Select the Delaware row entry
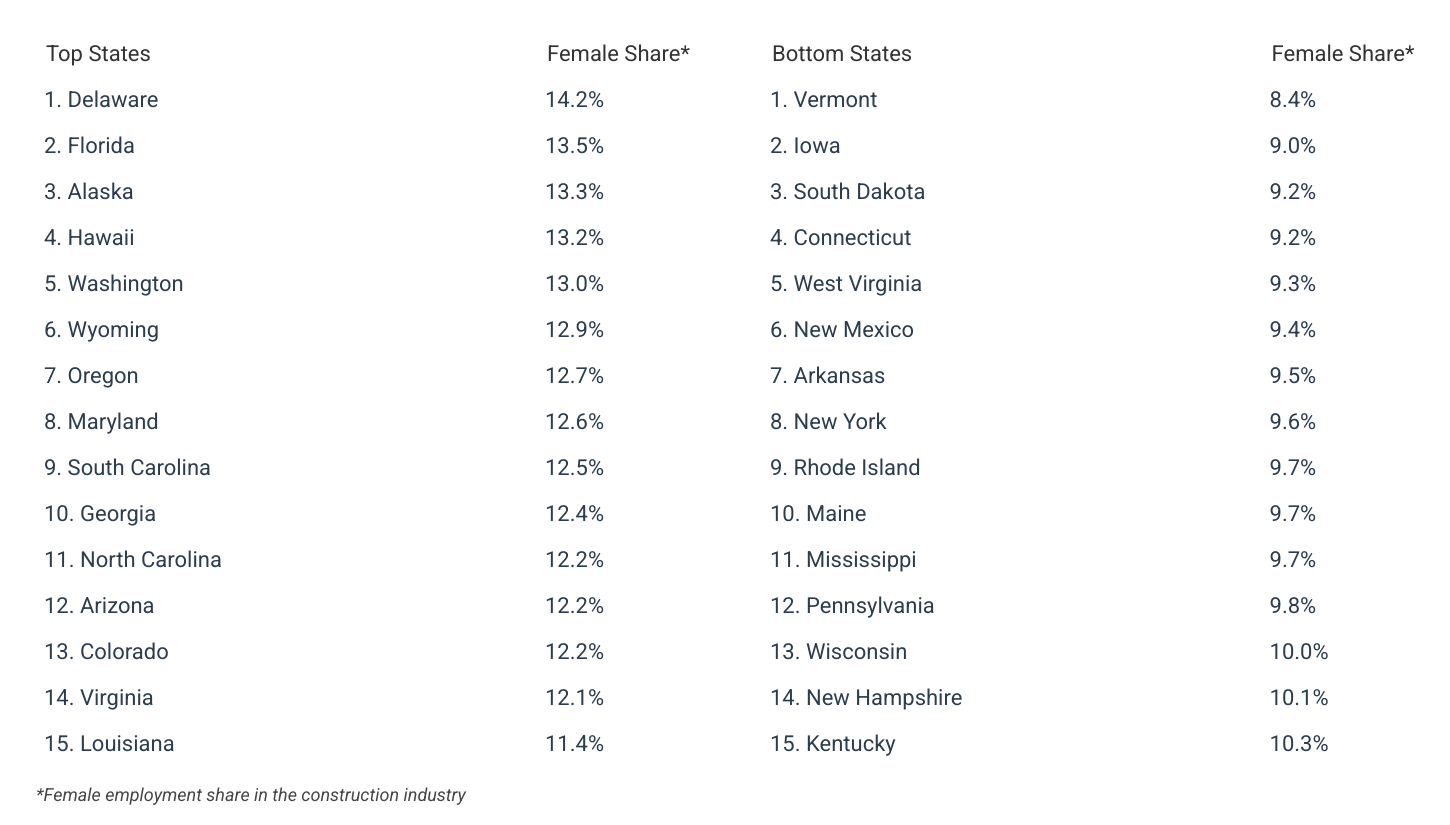 pos(101,100)
